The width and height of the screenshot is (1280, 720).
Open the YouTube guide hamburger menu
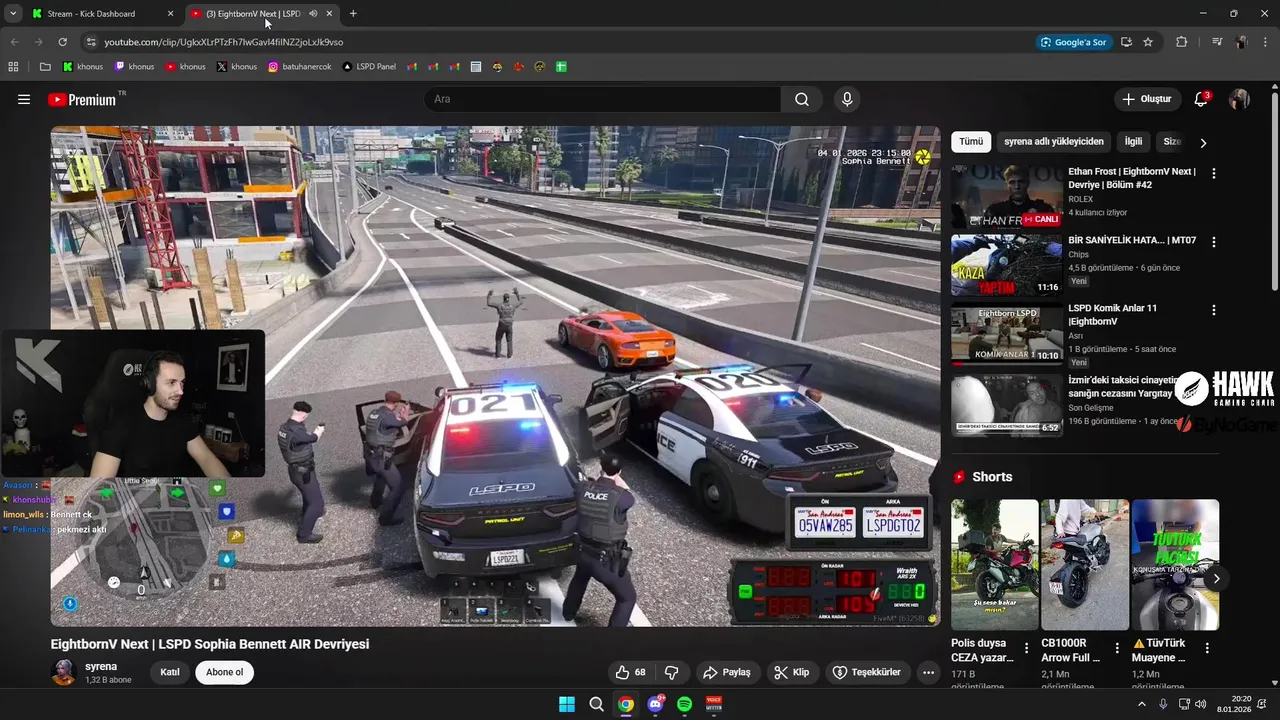point(24,99)
